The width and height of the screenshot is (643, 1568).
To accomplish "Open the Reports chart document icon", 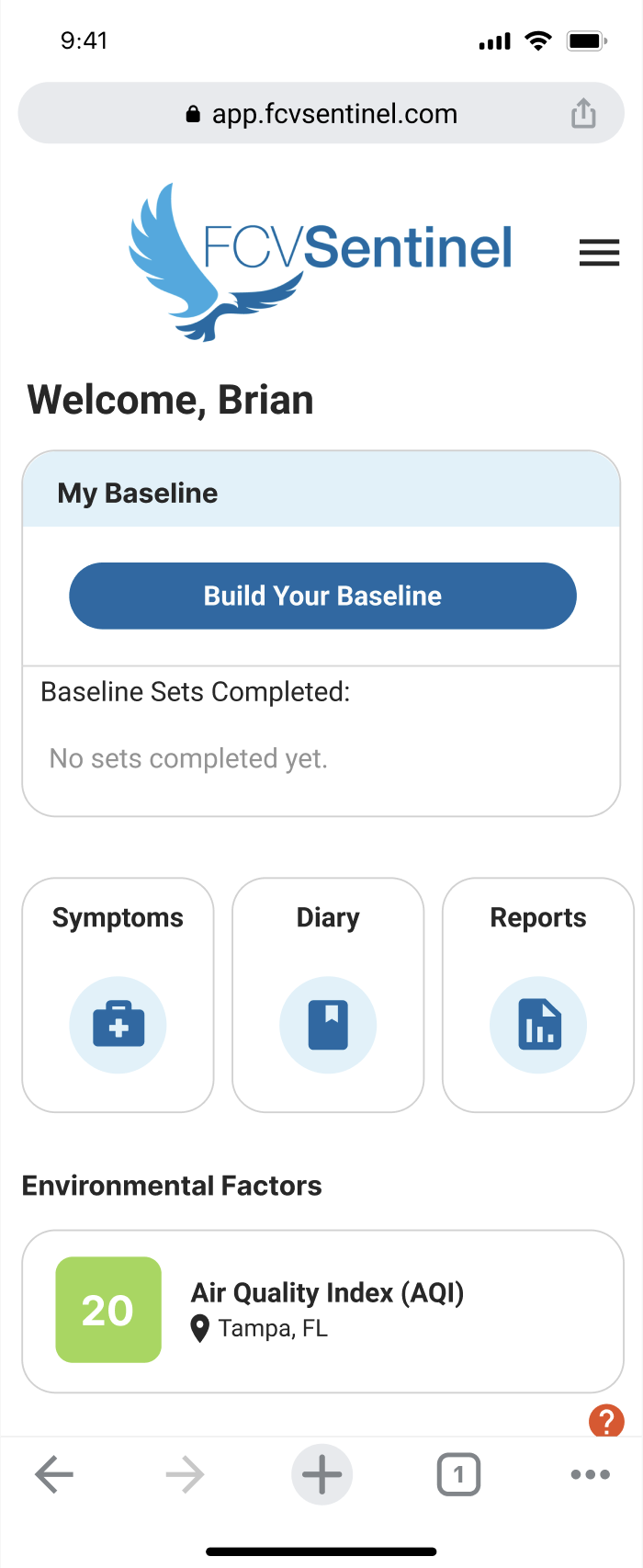I will click(x=539, y=1025).
